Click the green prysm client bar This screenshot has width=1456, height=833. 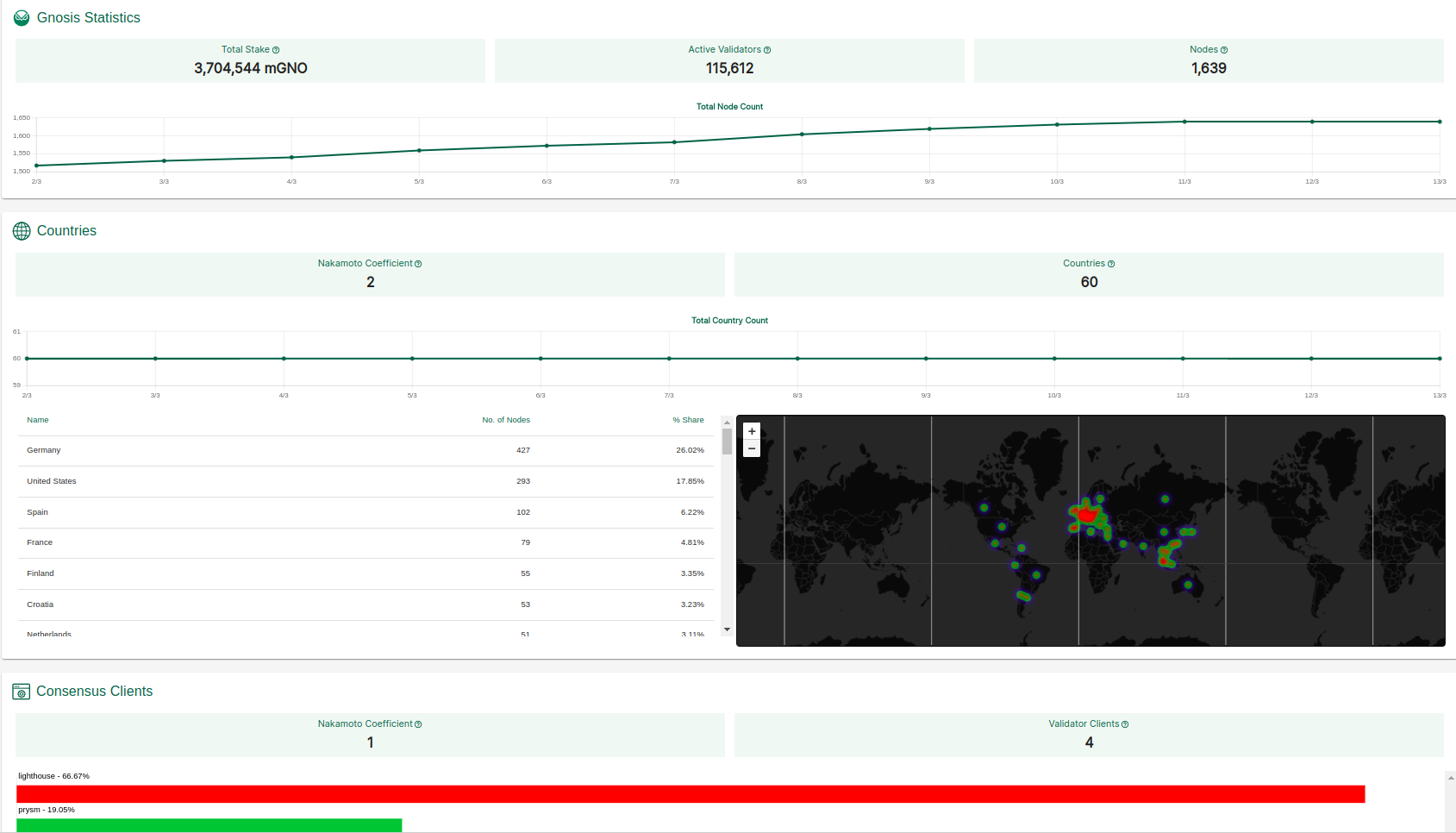pos(209,825)
